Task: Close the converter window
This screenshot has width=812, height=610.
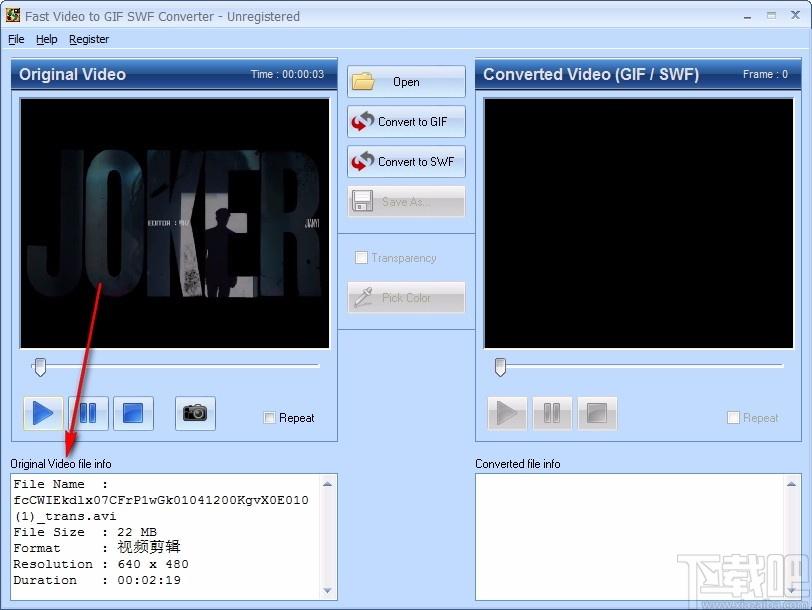Action: (x=795, y=16)
